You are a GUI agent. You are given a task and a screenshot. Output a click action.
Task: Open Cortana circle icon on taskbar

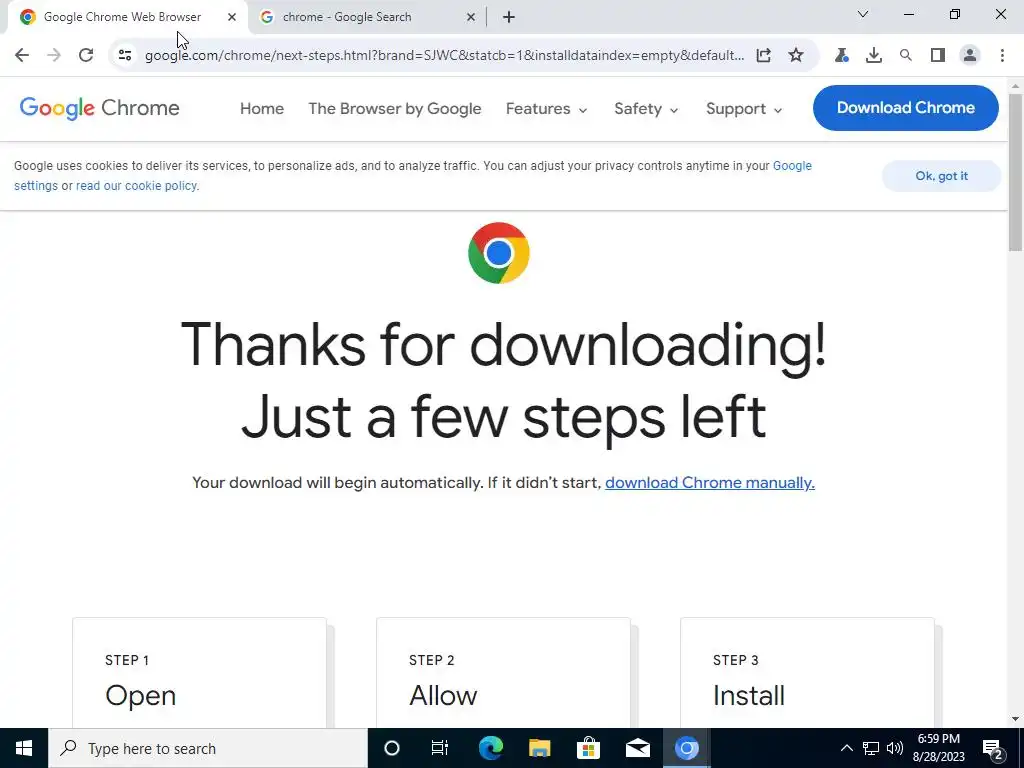[391, 748]
